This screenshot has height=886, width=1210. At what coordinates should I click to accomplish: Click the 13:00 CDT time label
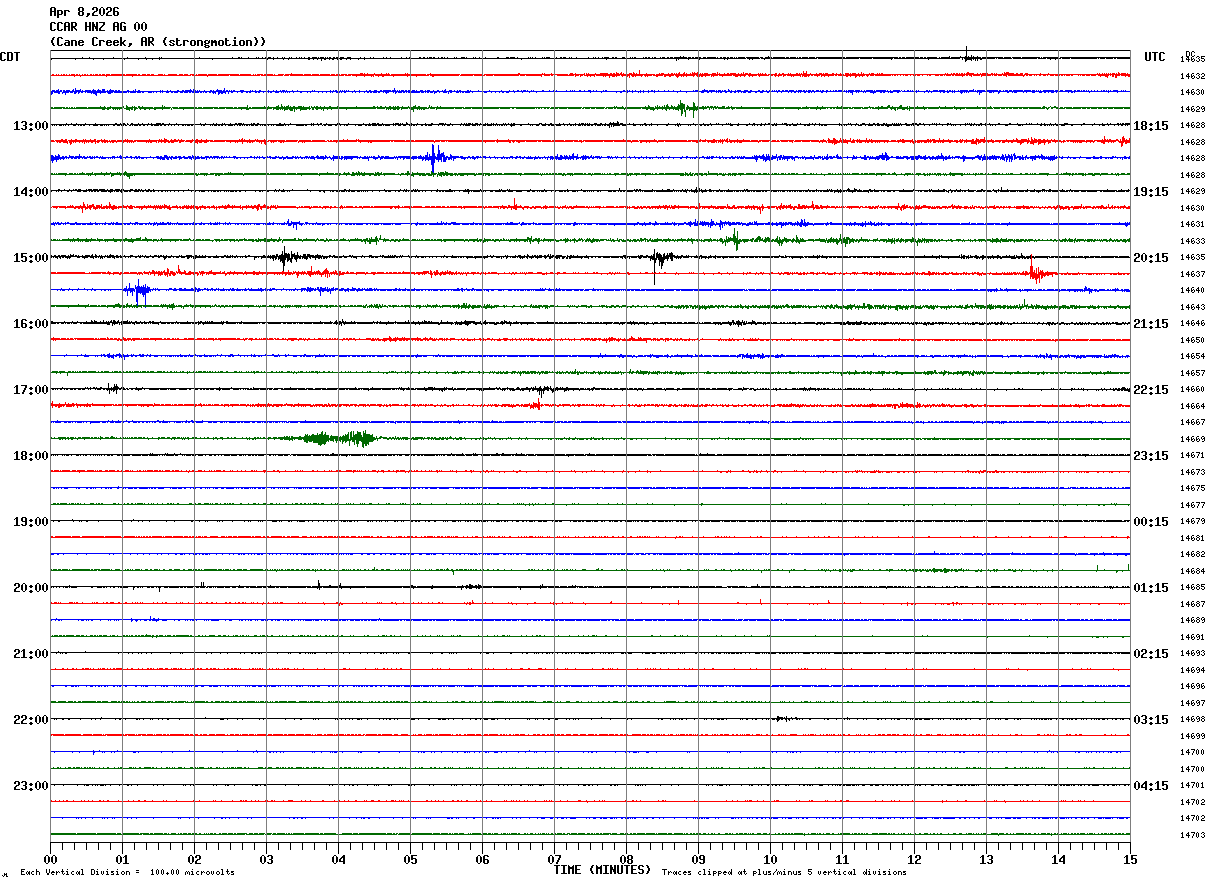point(30,126)
